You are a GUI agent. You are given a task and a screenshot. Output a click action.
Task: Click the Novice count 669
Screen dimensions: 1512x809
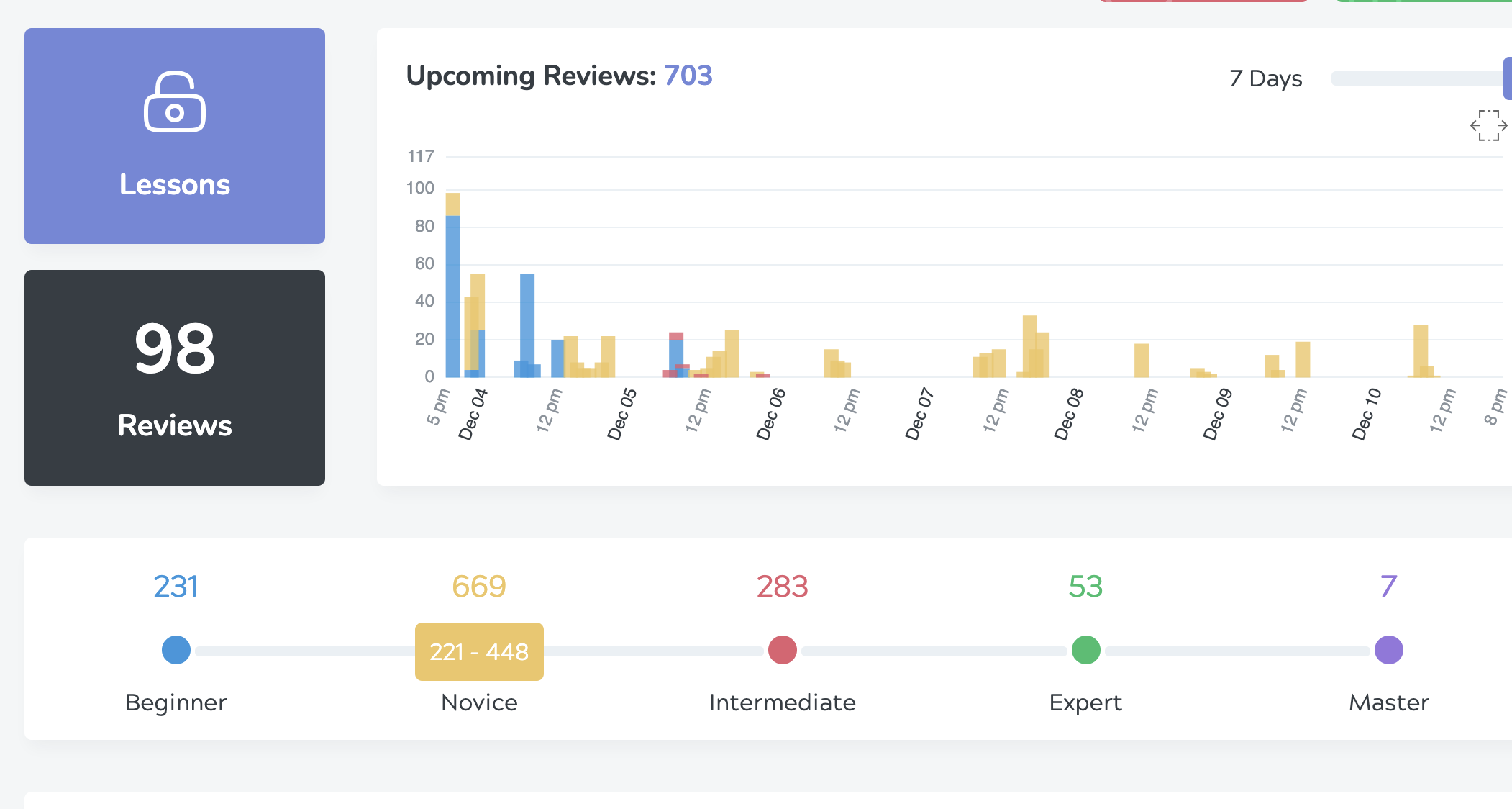click(479, 587)
